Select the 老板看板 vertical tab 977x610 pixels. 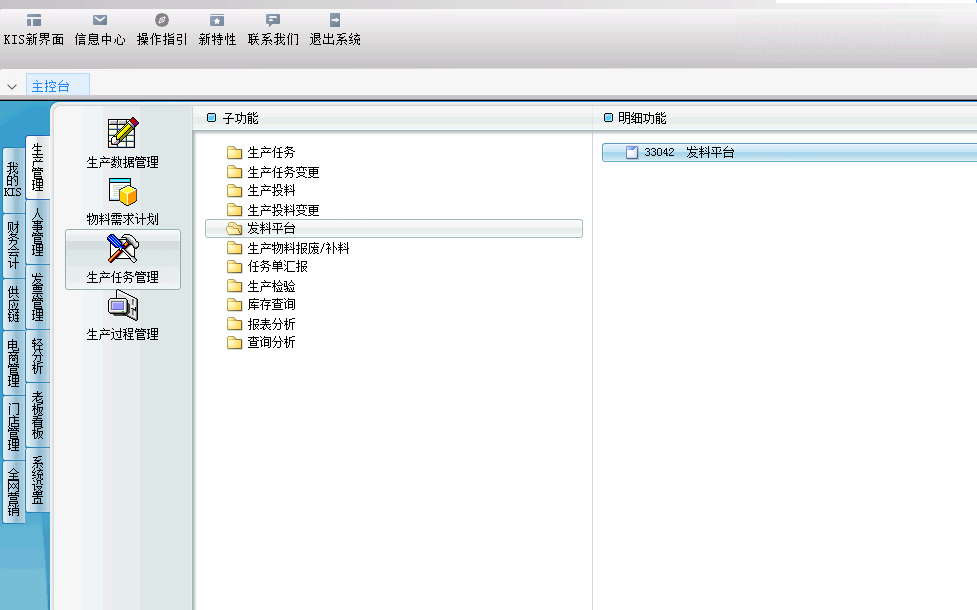click(37, 415)
